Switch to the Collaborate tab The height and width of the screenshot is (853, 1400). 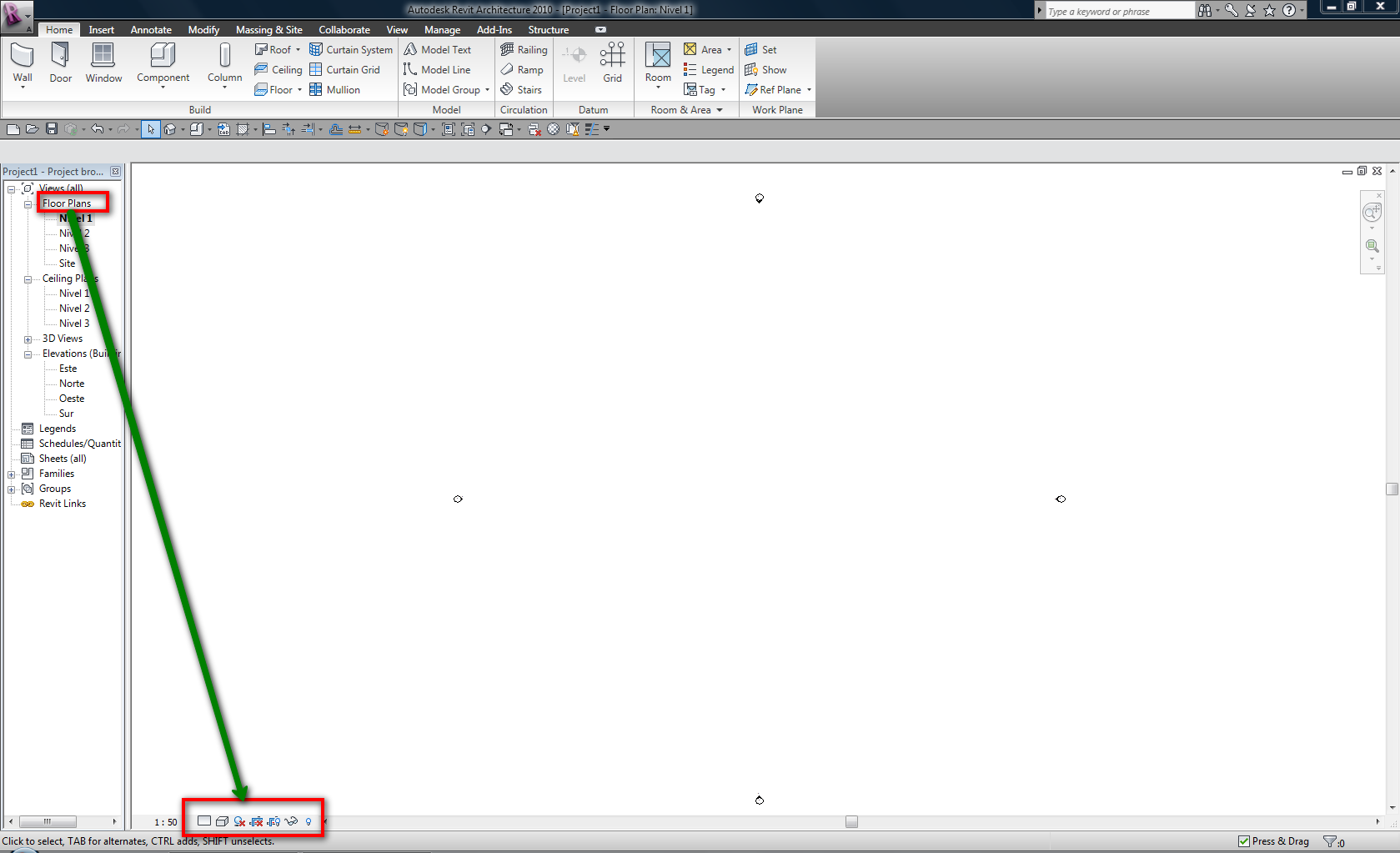(x=344, y=30)
